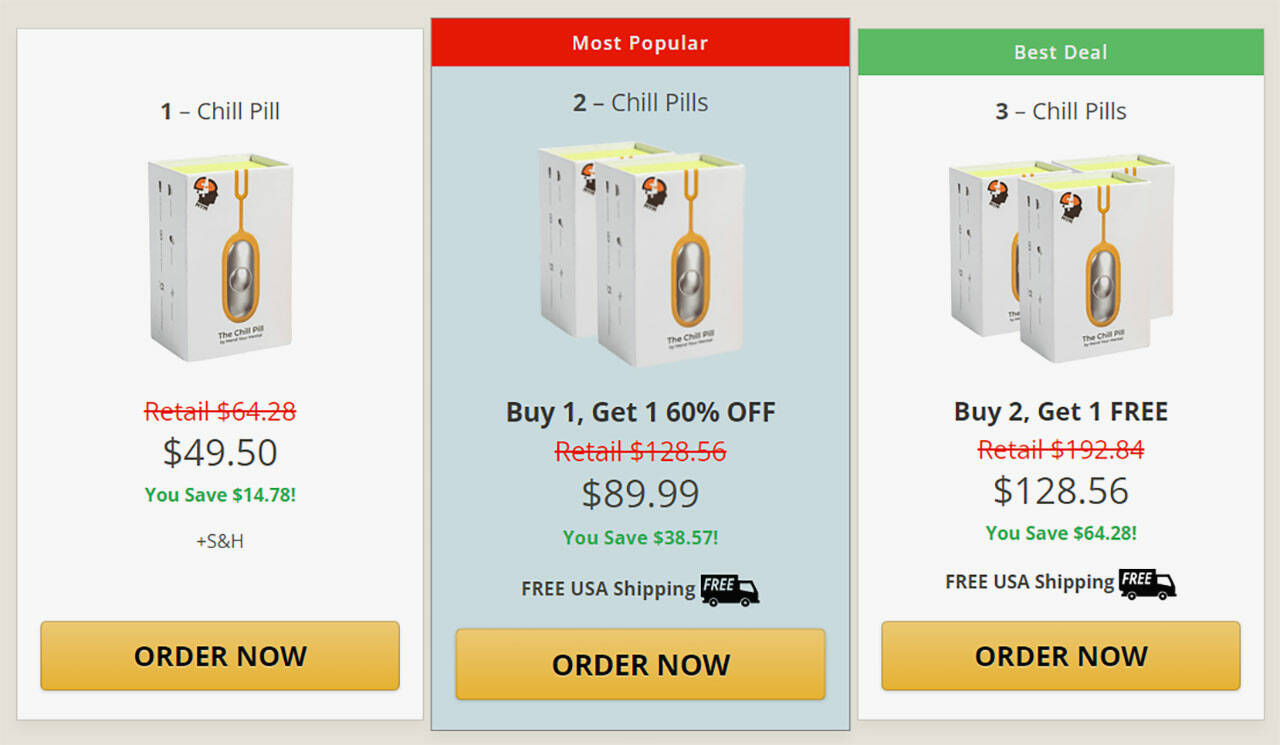The height and width of the screenshot is (745, 1280).
Task: Click the green Best Deal banner
Action: (1060, 52)
